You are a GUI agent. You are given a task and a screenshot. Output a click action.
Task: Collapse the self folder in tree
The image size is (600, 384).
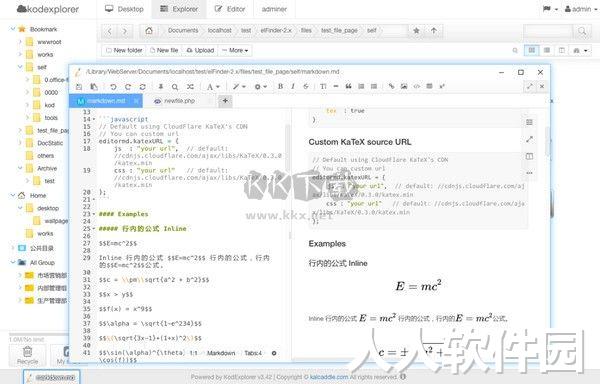pyautogui.click(x=20, y=67)
